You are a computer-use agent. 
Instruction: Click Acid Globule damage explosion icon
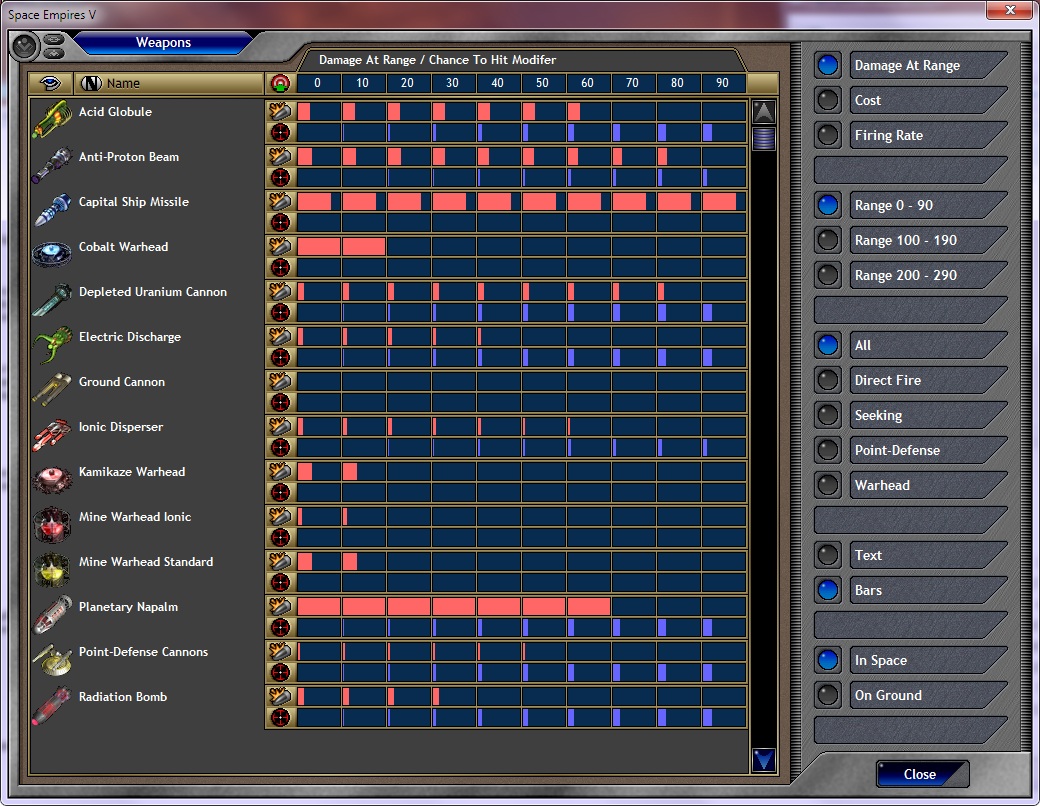(281, 111)
